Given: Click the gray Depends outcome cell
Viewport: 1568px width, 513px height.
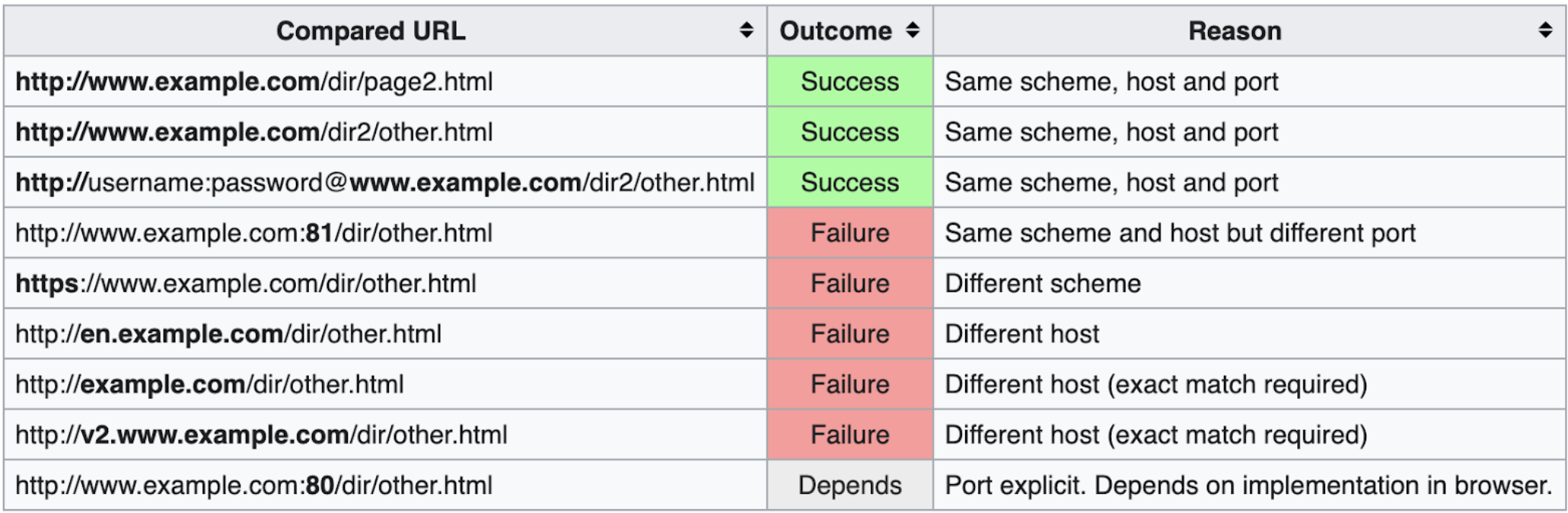Looking at the screenshot, I should pyautogui.click(x=849, y=486).
